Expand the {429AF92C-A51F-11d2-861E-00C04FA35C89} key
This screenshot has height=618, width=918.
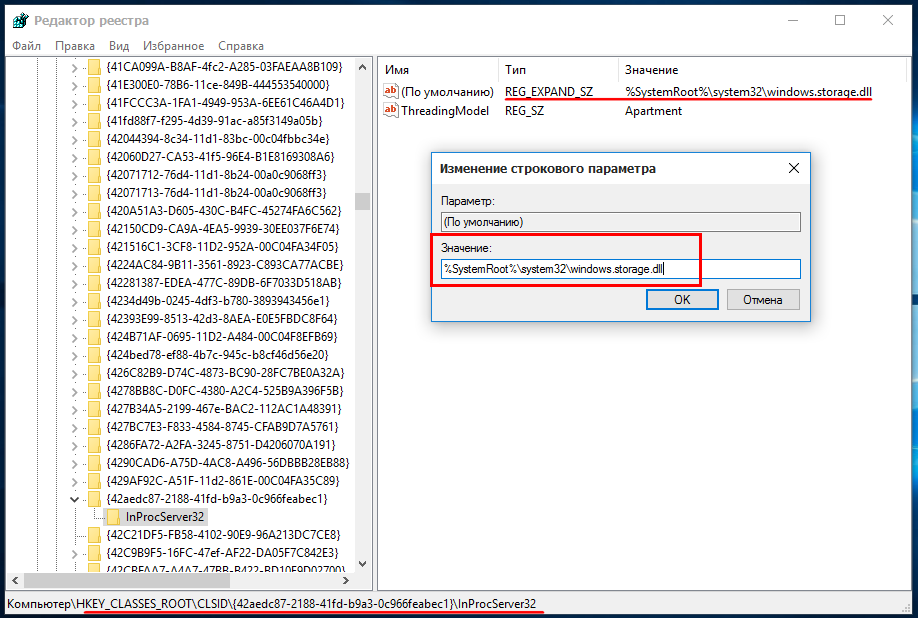(x=74, y=481)
